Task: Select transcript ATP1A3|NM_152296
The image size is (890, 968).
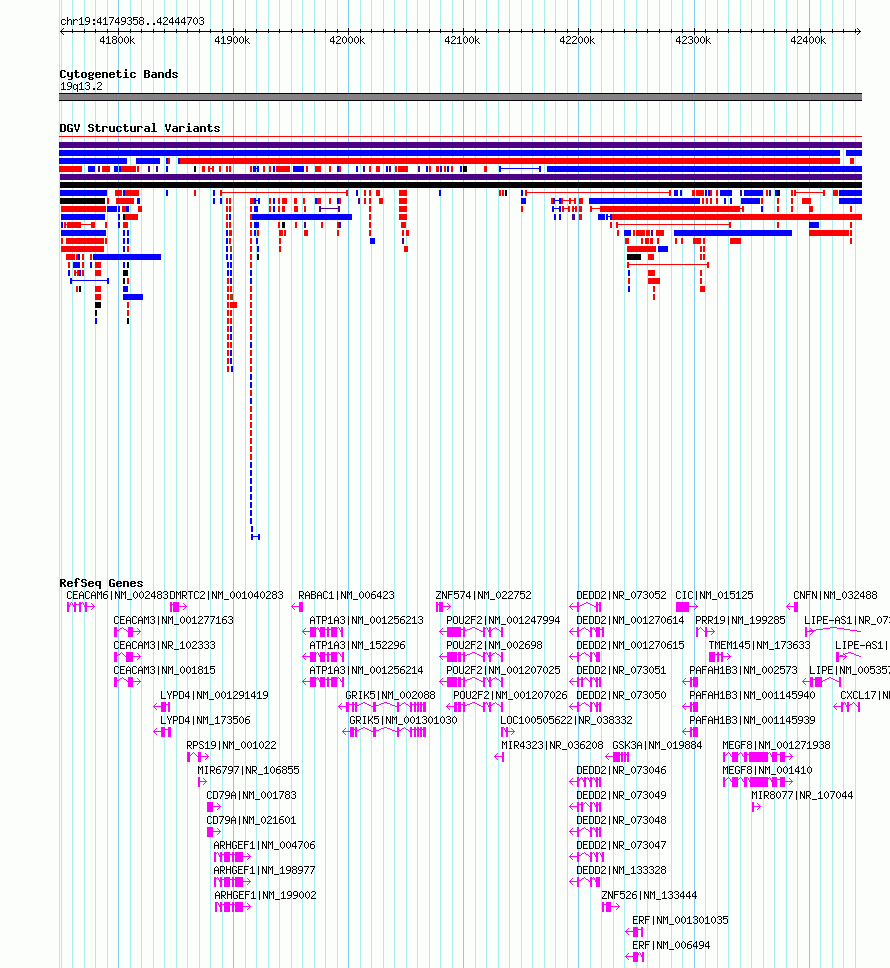Action: tap(357, 645)
